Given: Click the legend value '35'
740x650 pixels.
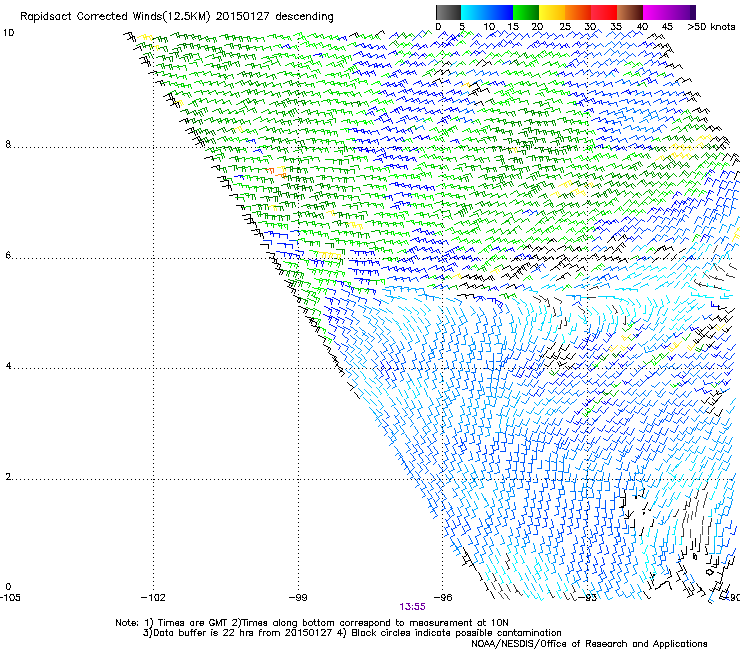Looking at the screenshot, I should [616, 27].
